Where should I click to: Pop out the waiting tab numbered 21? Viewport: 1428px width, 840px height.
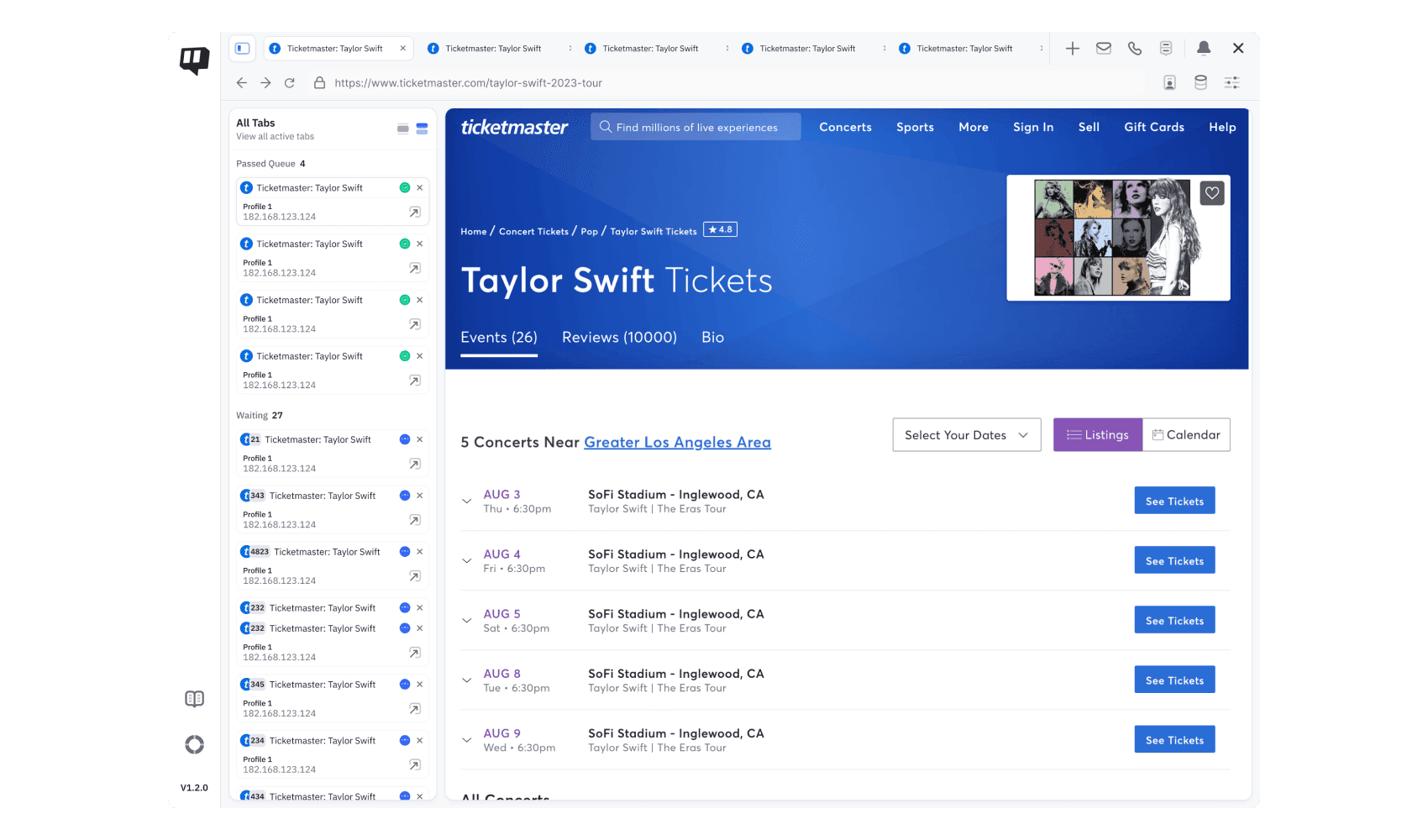coord(415,464)
